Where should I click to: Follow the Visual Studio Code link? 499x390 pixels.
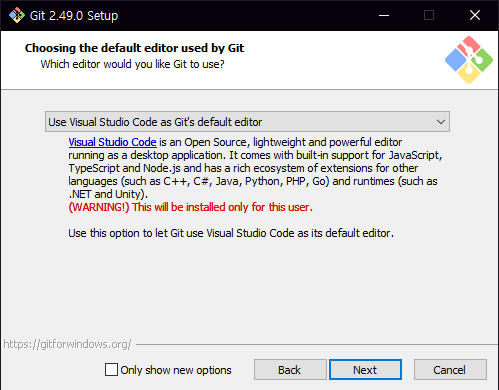pyautogui.click(x=112, y=142)
